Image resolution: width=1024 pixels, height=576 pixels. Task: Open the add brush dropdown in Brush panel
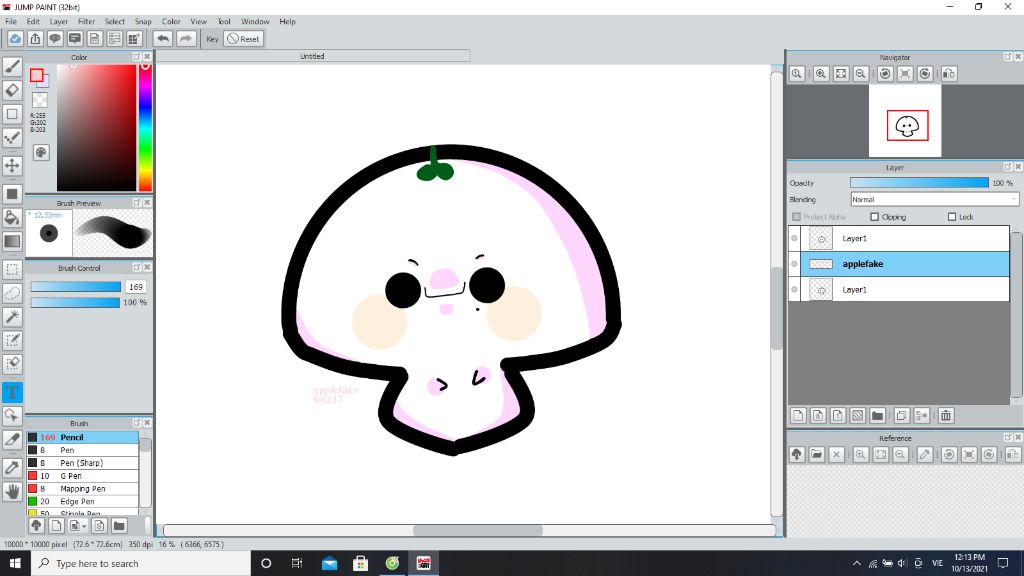point(78,526)
